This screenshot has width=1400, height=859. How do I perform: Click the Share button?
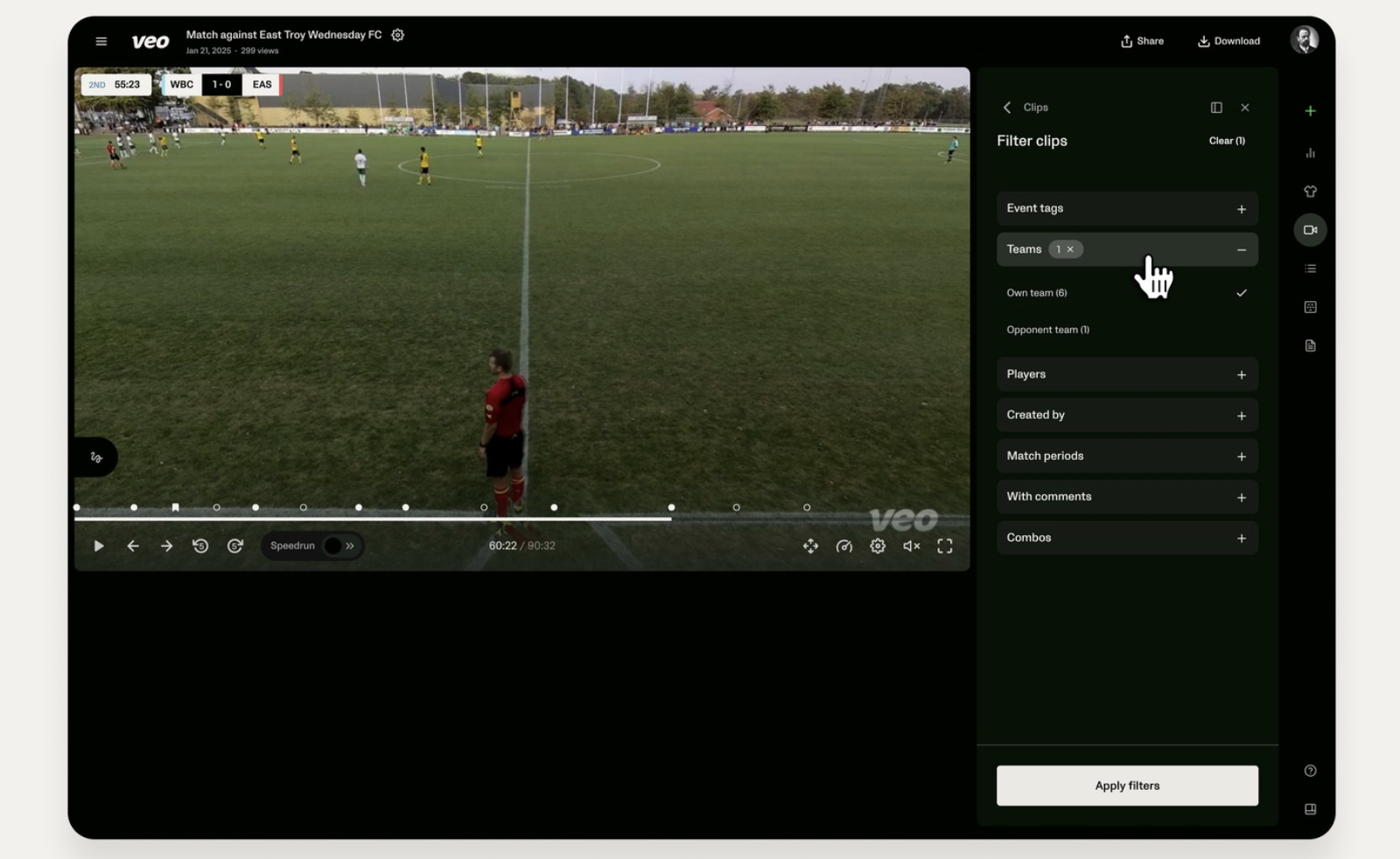pos(1142,41)
